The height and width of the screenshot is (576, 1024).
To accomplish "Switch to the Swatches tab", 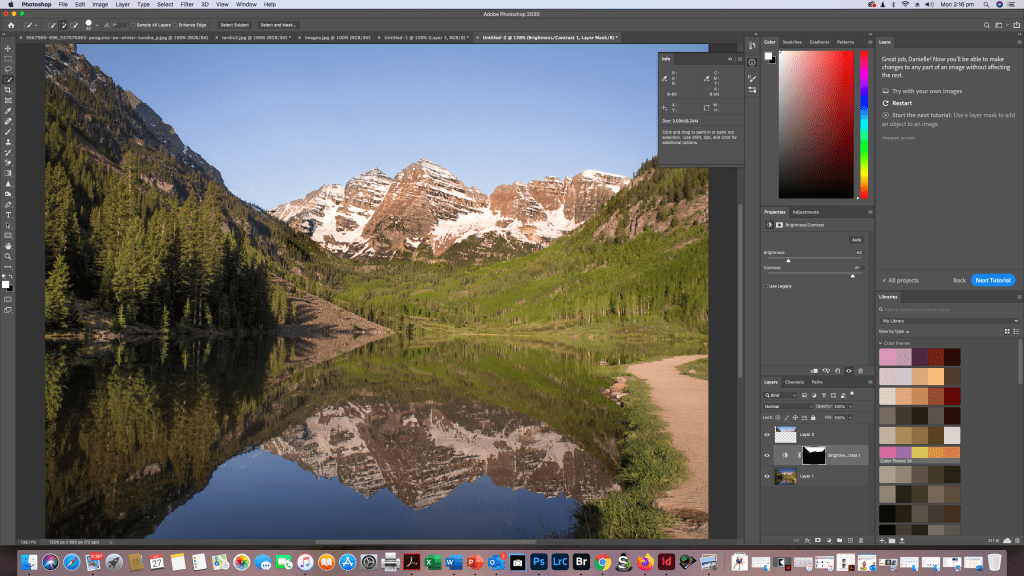I will [x=792, y=42].
